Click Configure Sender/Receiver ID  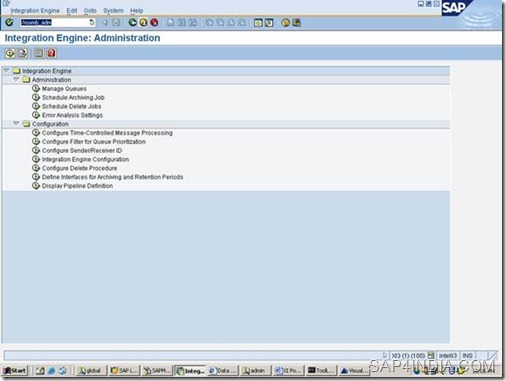click(x=82, y=150)
